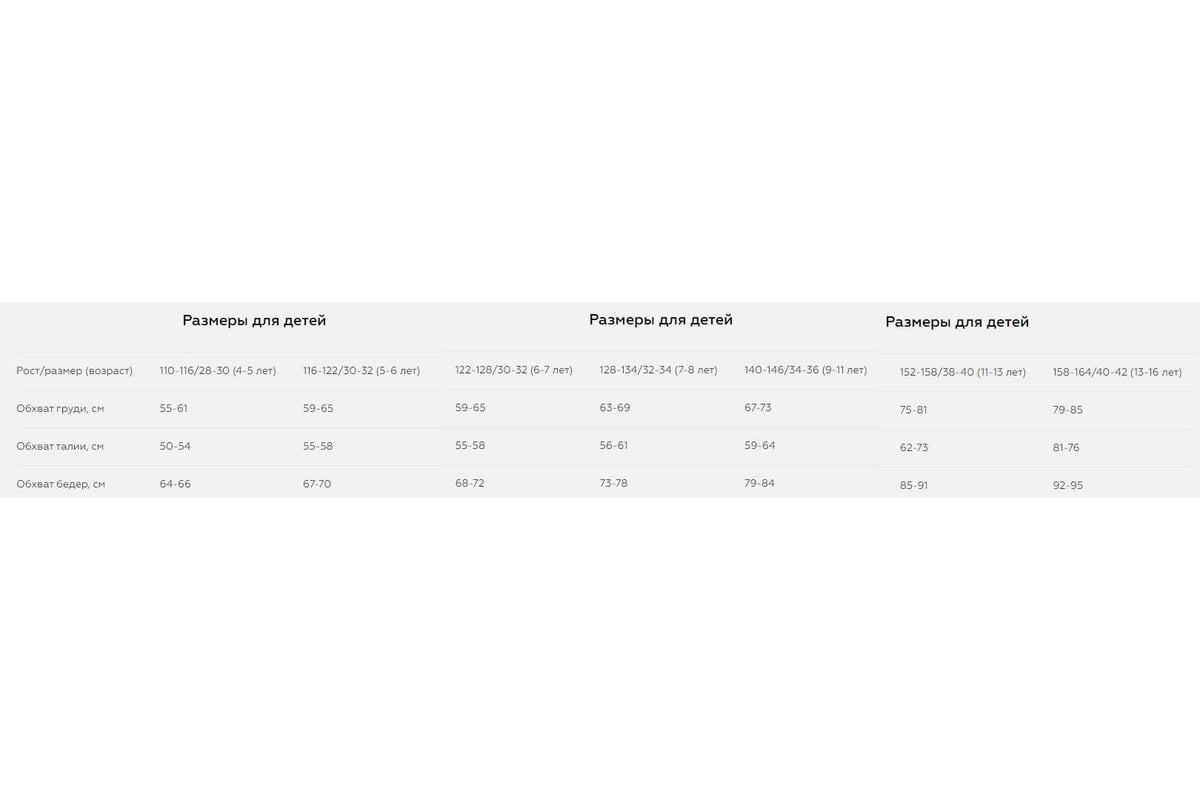The width and height of the screenshot is (1200, 800).
Task: Click the 140-146/34-36 (9-11 лет) size header
Action: coord(805,370)
